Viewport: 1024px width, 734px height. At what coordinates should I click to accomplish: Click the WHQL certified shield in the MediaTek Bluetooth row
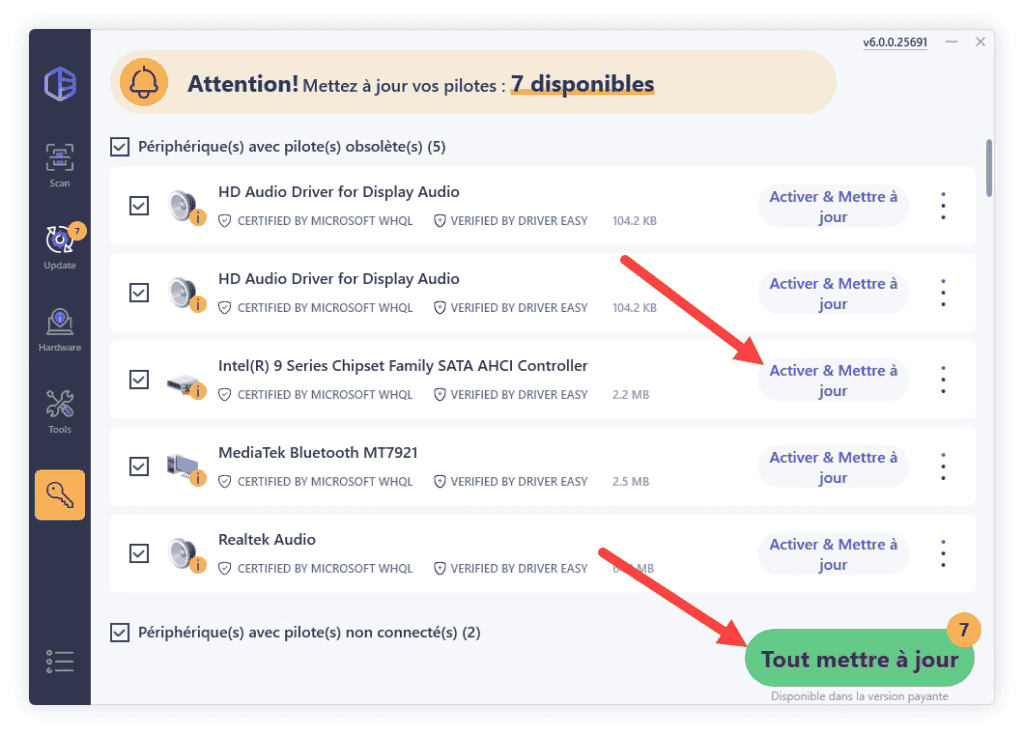click(x=225, y=481)
